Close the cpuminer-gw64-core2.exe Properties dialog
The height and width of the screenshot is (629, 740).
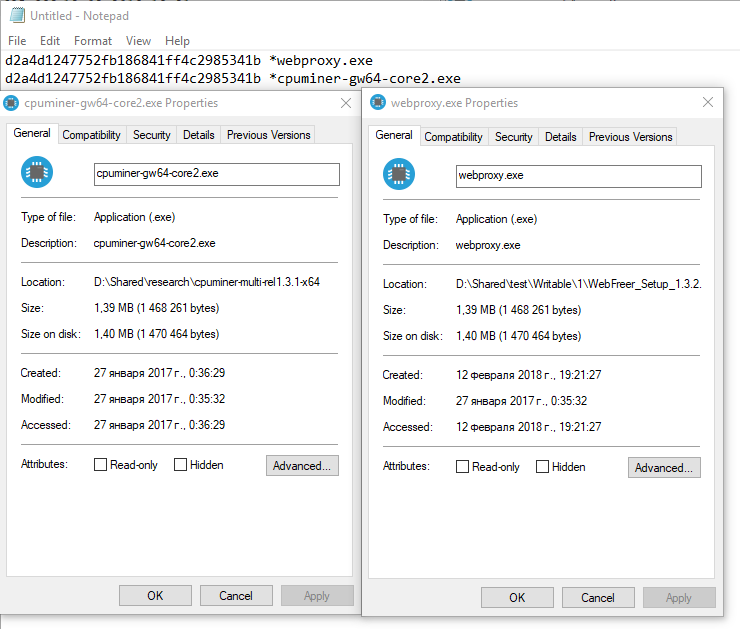click(x=346, y=103)
